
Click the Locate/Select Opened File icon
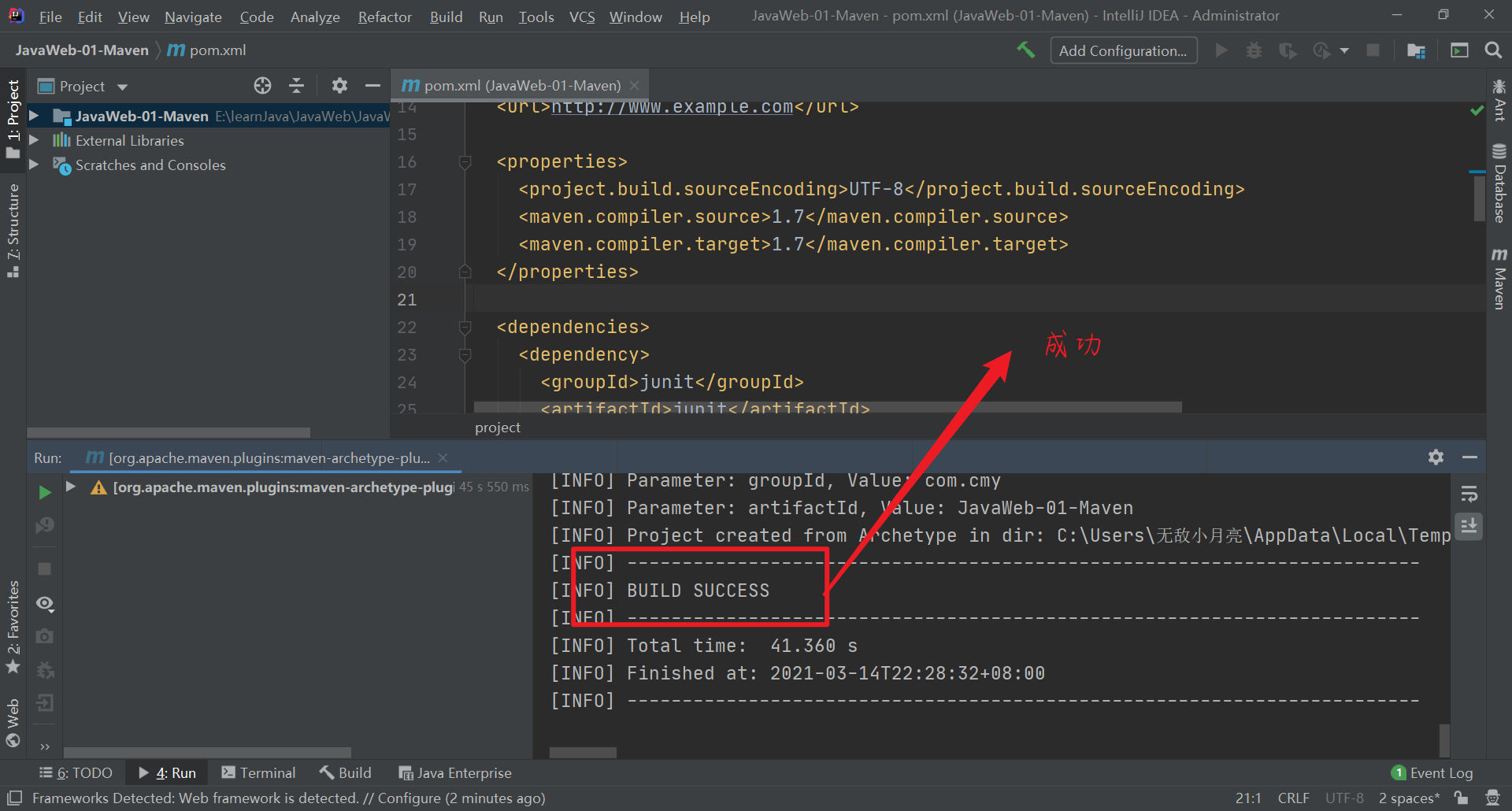pos(262,86)
